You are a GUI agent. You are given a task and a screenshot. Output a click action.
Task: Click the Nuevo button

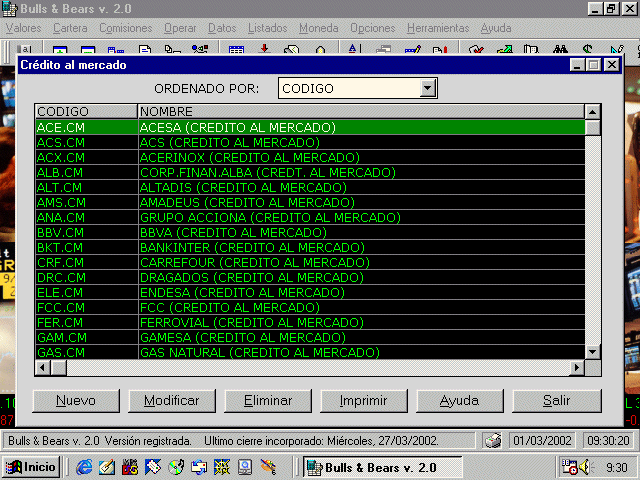point(76,401)
